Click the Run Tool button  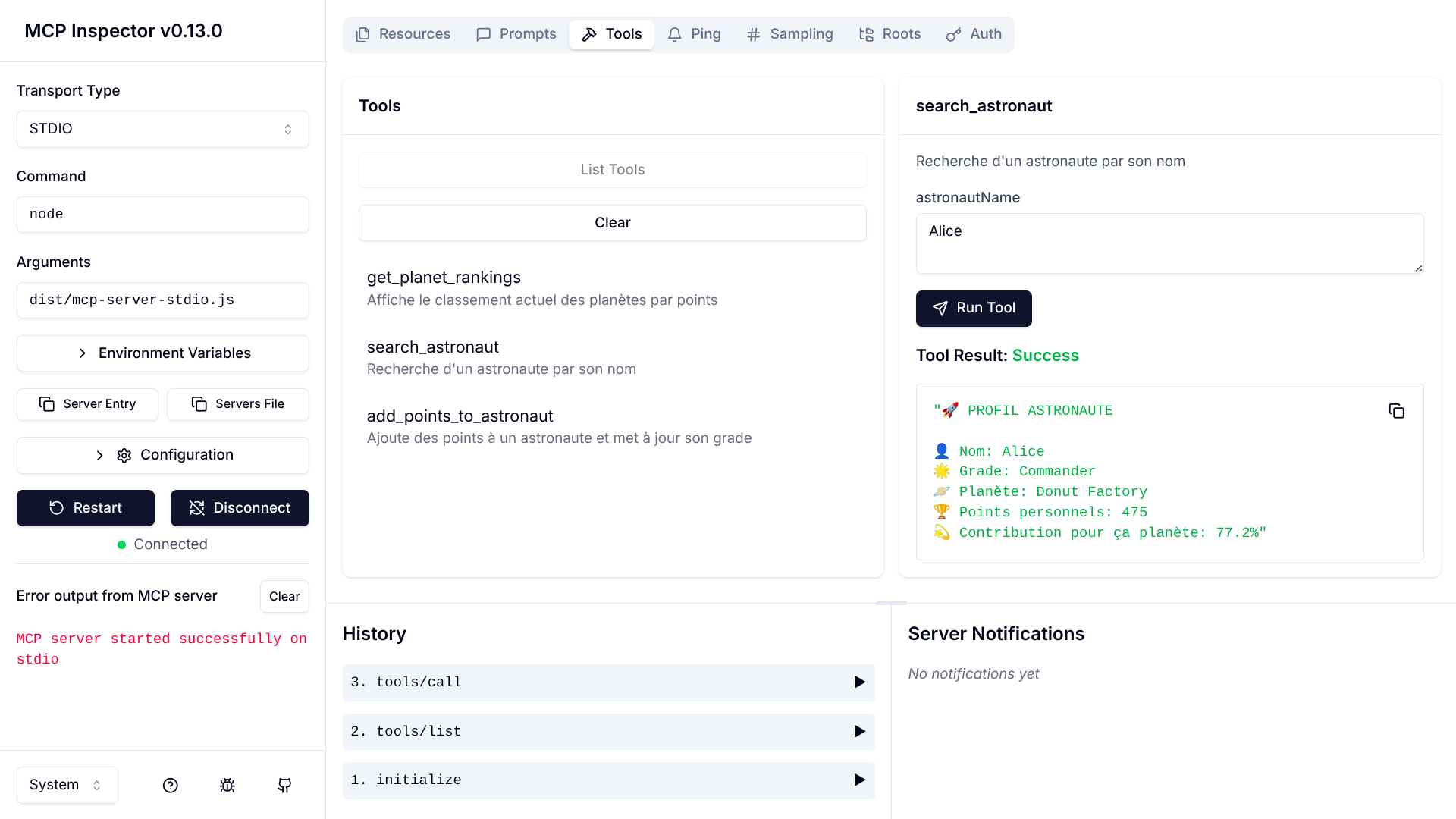(x=974, y=309)
